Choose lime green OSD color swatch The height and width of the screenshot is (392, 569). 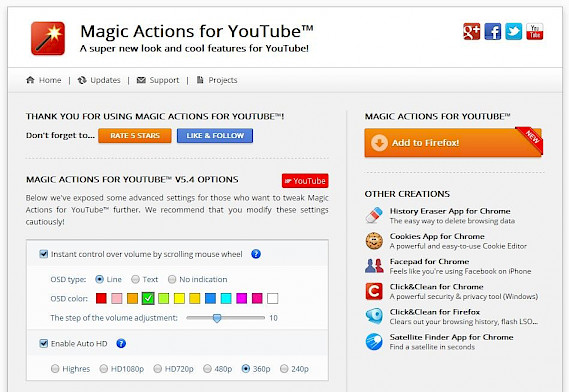click(x=164, y=298)
